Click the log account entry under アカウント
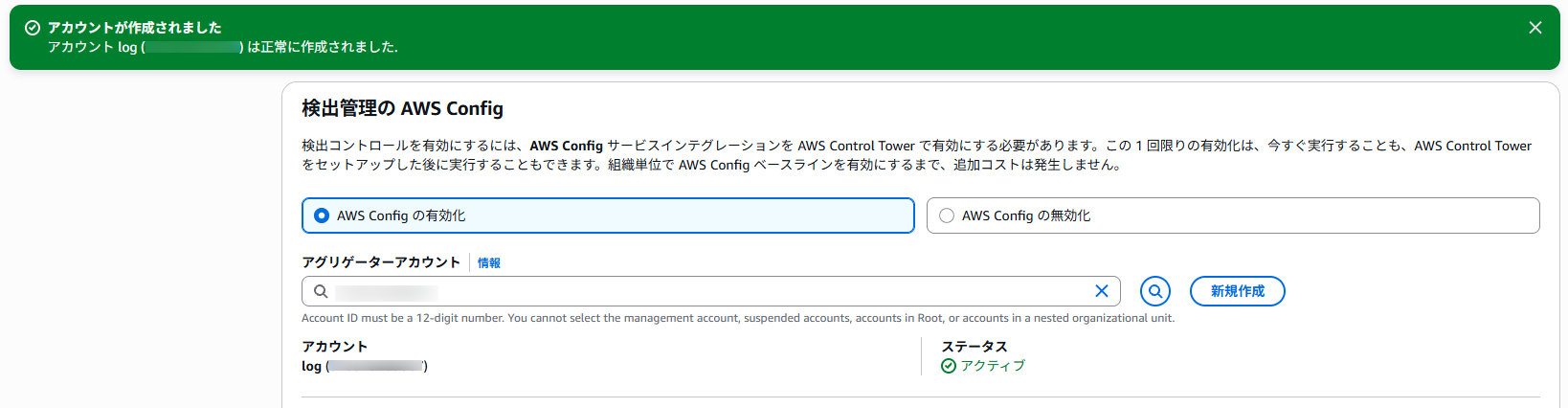The image size is (1568, 408). 365,366
